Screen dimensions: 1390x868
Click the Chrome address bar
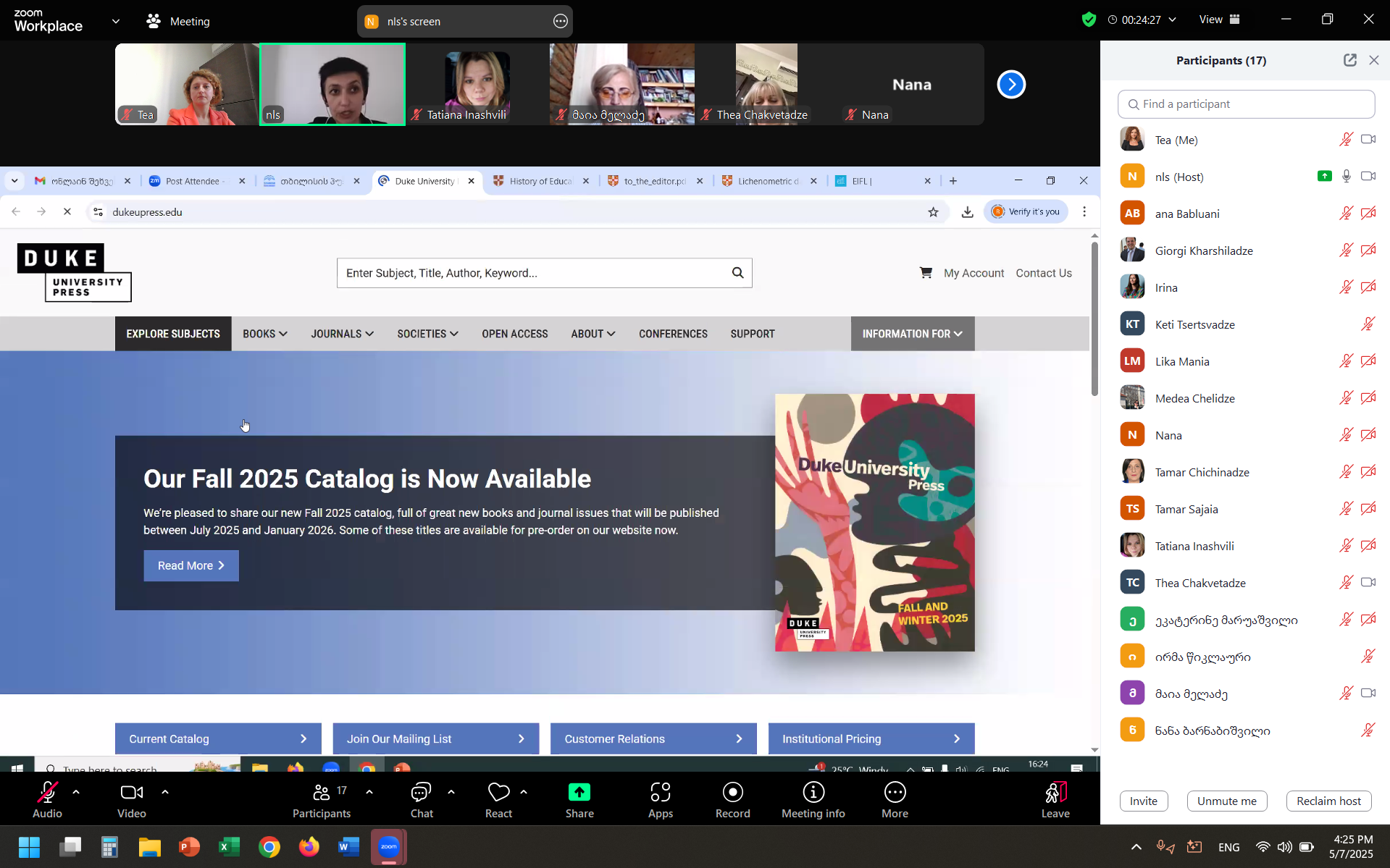click(x=507, y=212)
